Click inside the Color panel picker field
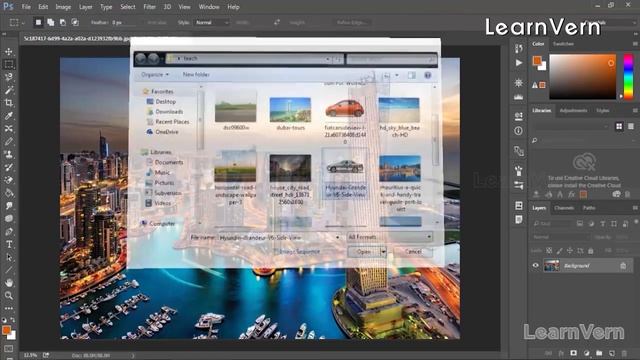Image resolution: width=640 pixels, height=360 pixels. pyautogui.click(x=582, y=76)
